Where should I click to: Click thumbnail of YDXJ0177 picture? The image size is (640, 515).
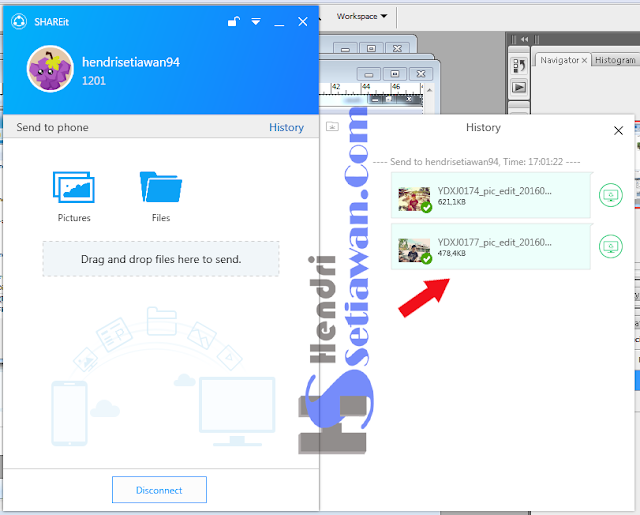(414, 250)
